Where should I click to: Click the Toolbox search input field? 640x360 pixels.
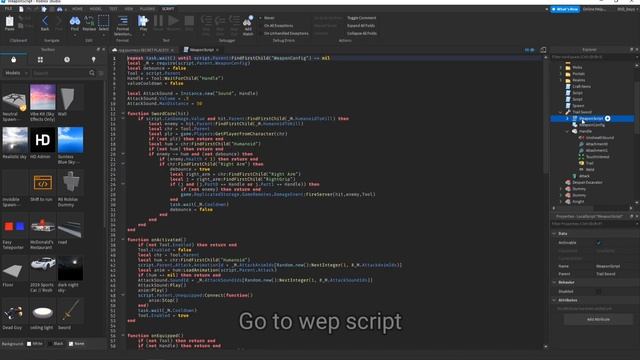pos(60,73)
